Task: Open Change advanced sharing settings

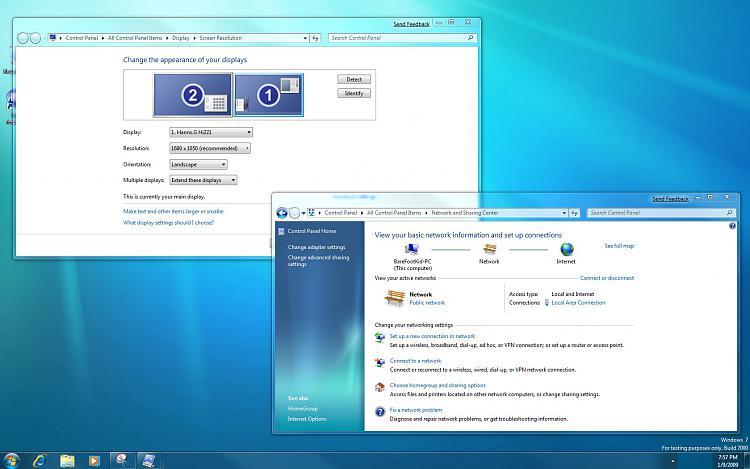Action: pos(318,261)
